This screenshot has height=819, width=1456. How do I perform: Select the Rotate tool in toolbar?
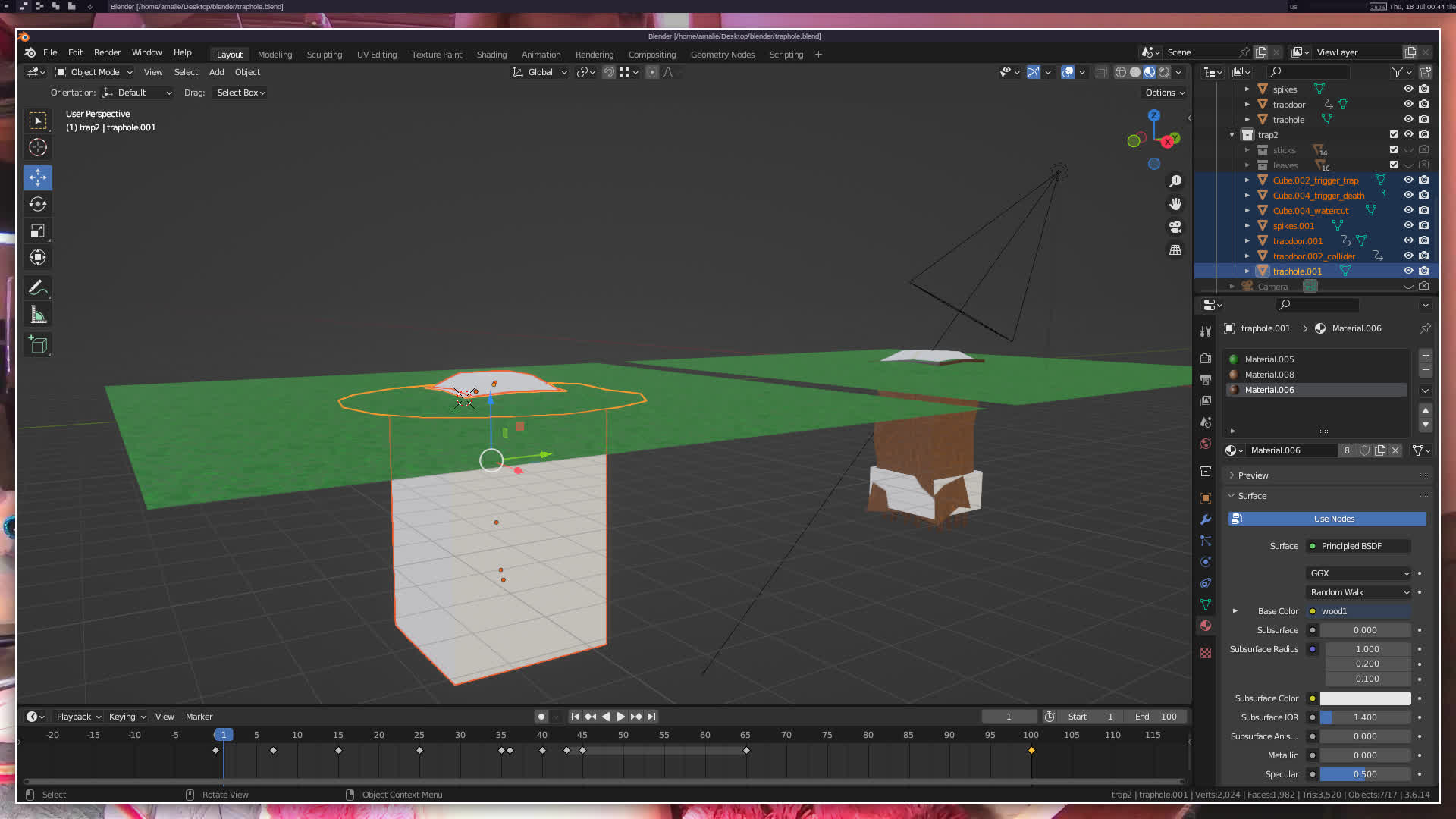pyautogui.click(x=38, y=204)
